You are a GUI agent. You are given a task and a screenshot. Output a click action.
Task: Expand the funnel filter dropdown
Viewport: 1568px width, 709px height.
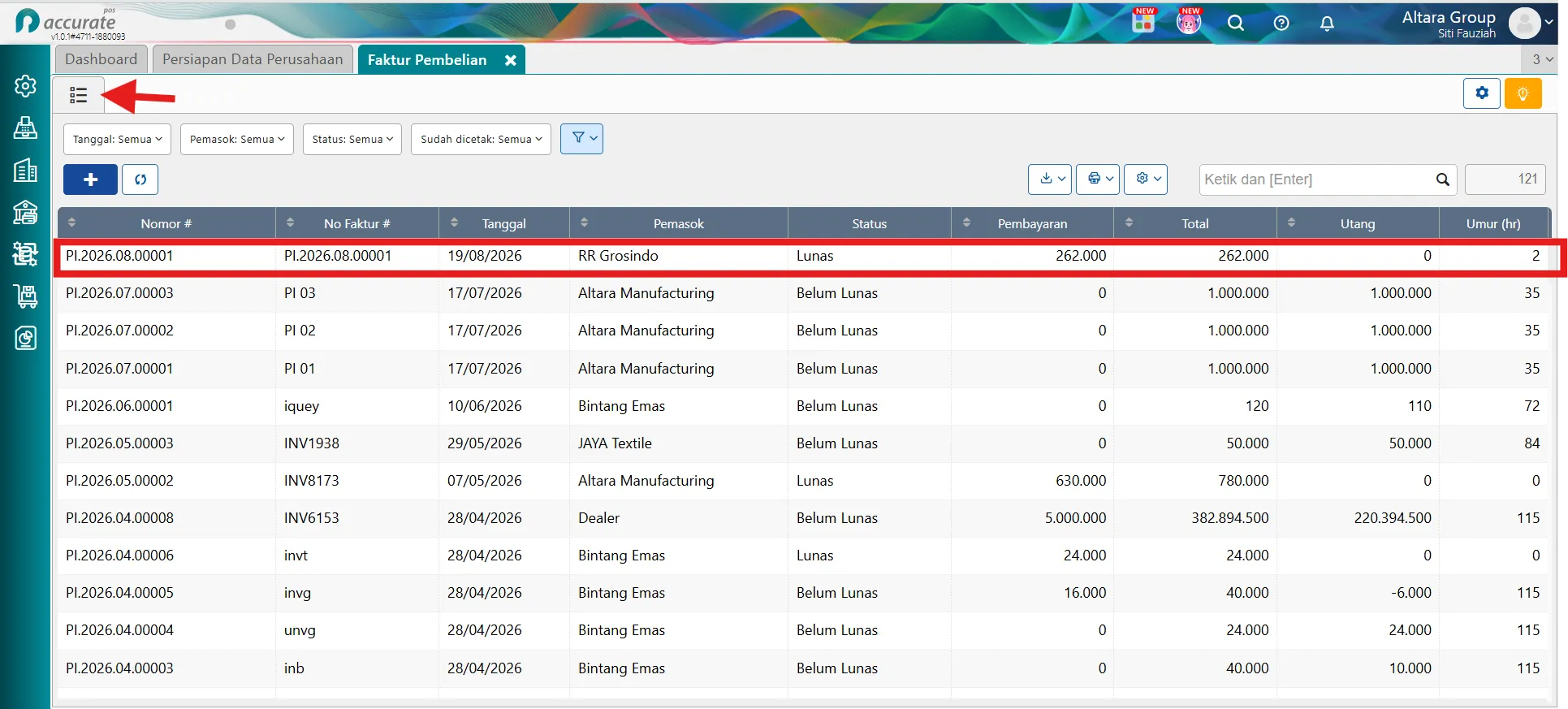(x=581, y=139)
